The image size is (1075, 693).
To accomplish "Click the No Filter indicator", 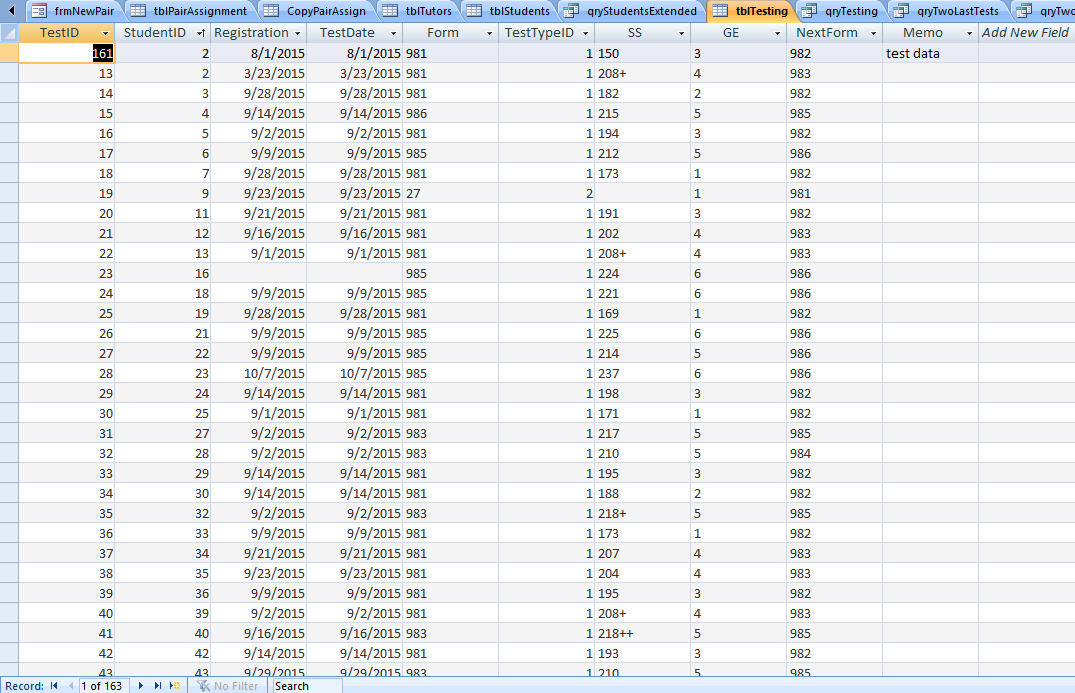I will point(228,685).
